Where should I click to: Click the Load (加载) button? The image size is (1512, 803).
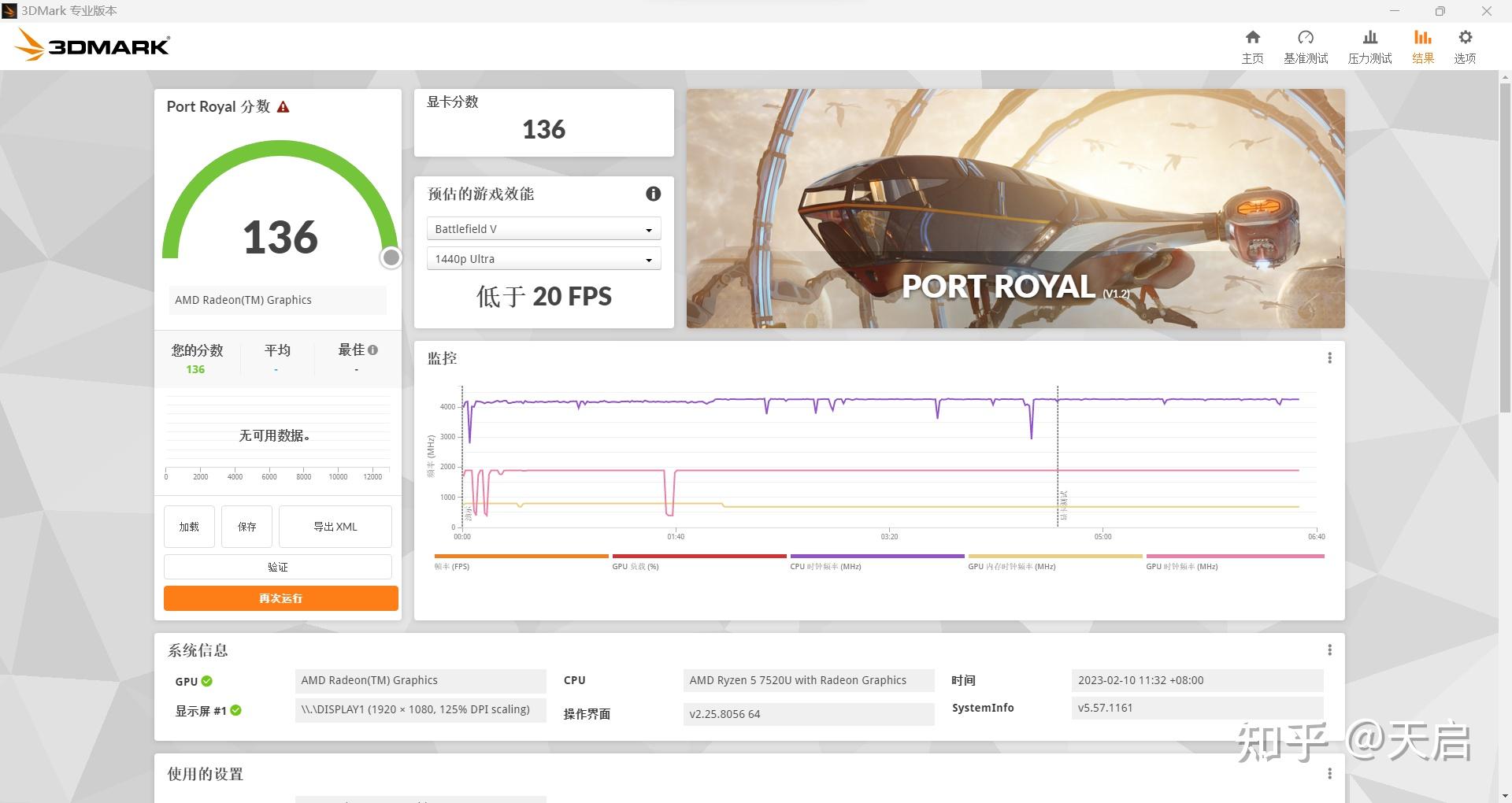pyautogui.click(x=189, y=527)
